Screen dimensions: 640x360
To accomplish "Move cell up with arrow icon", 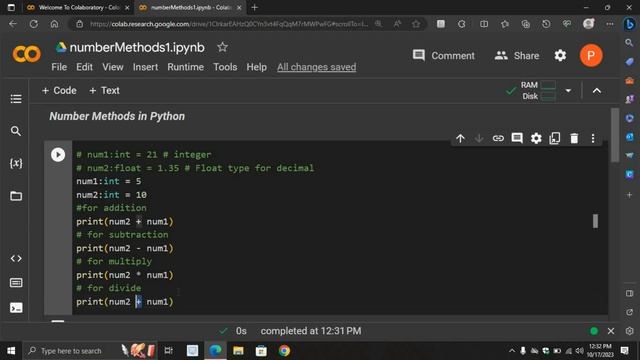I will click(460, 138).
